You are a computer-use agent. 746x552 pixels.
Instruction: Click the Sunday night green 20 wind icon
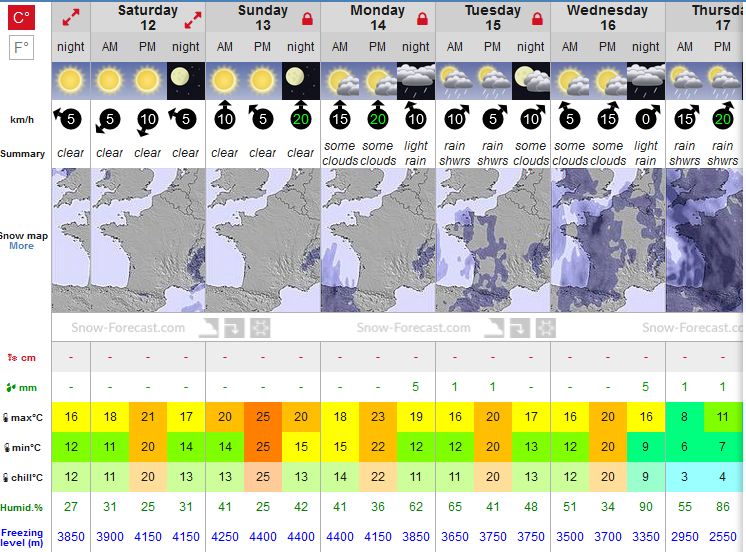pos(301,117)
